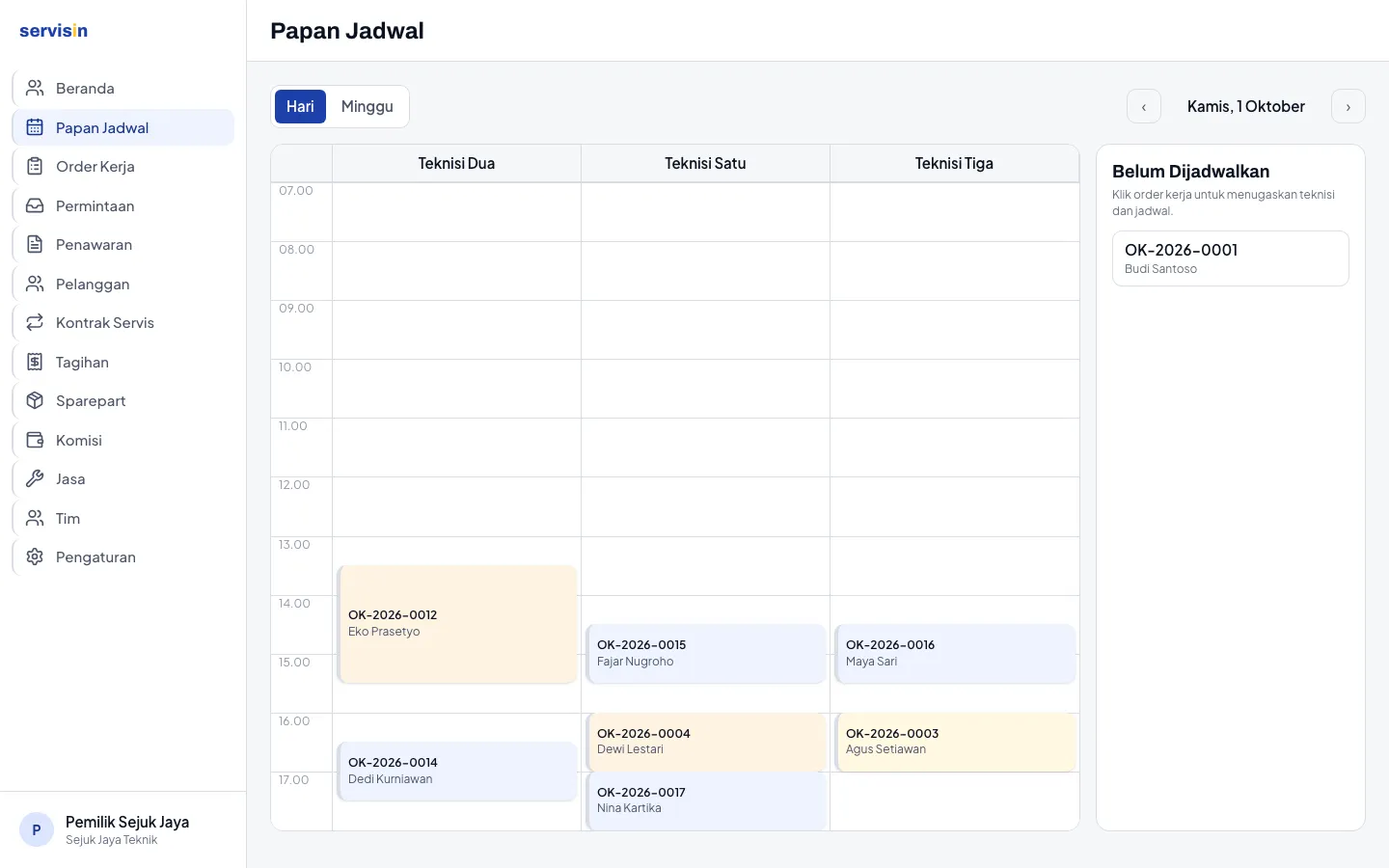Click the Penawaran document icon

(35, 244)
